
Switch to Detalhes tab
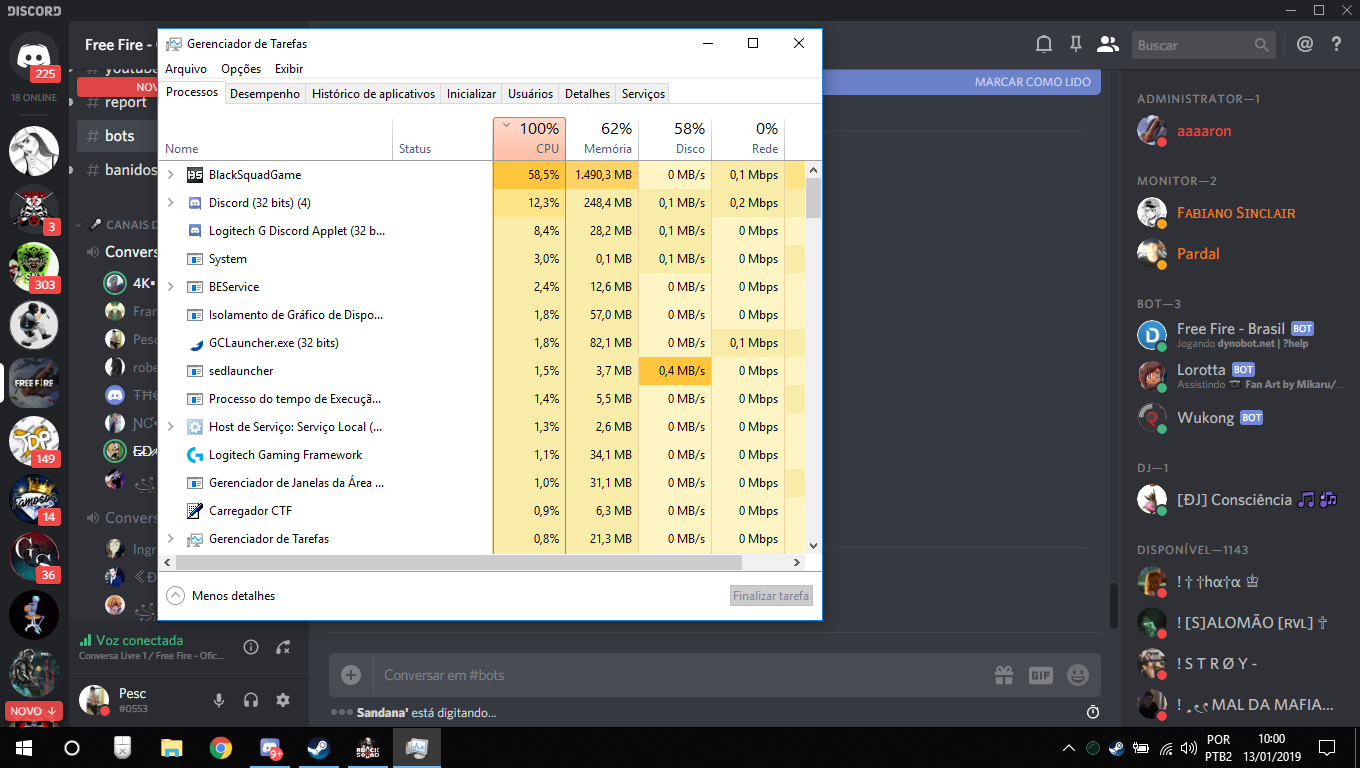(587, 94)
